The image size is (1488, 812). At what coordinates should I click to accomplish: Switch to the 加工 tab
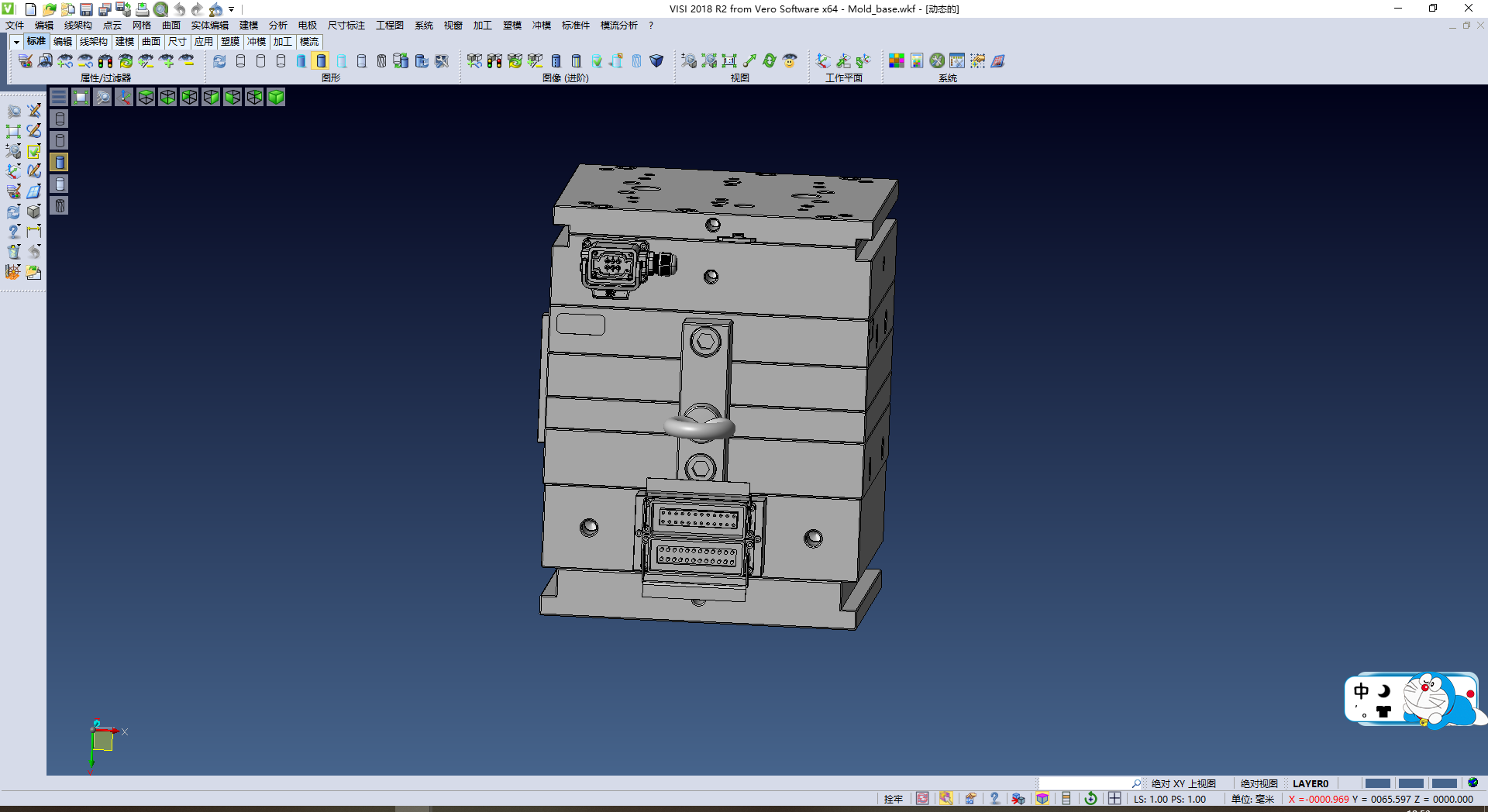(x=282, y=42)
